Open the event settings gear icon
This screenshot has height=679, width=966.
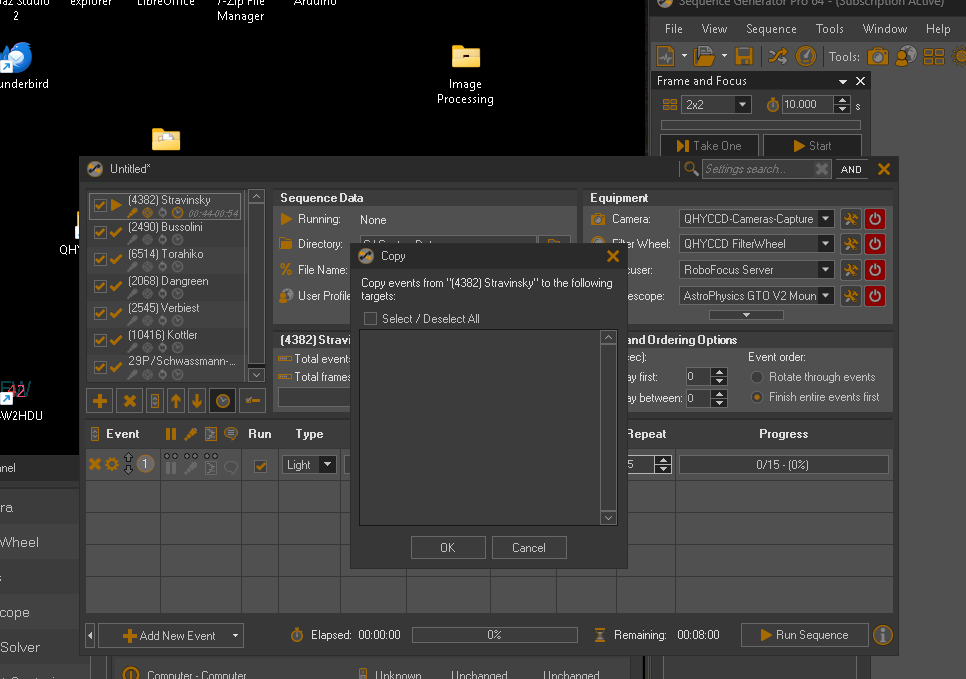click(112, 464)
